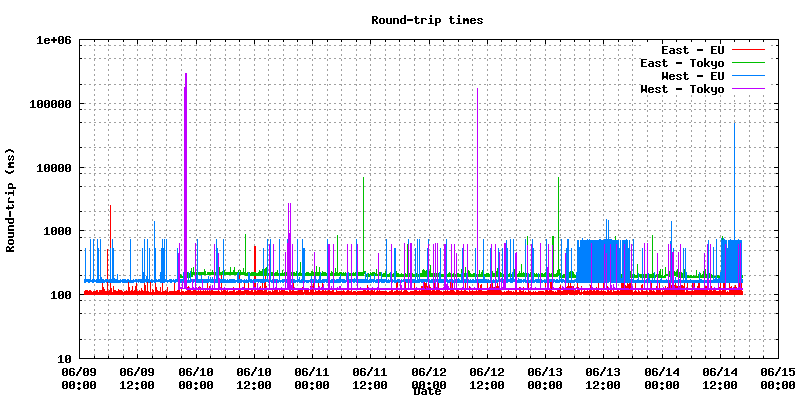Click the "06/15 00:00" x-axis label
Screen dimensions: 800x400
tap(777, 379)
